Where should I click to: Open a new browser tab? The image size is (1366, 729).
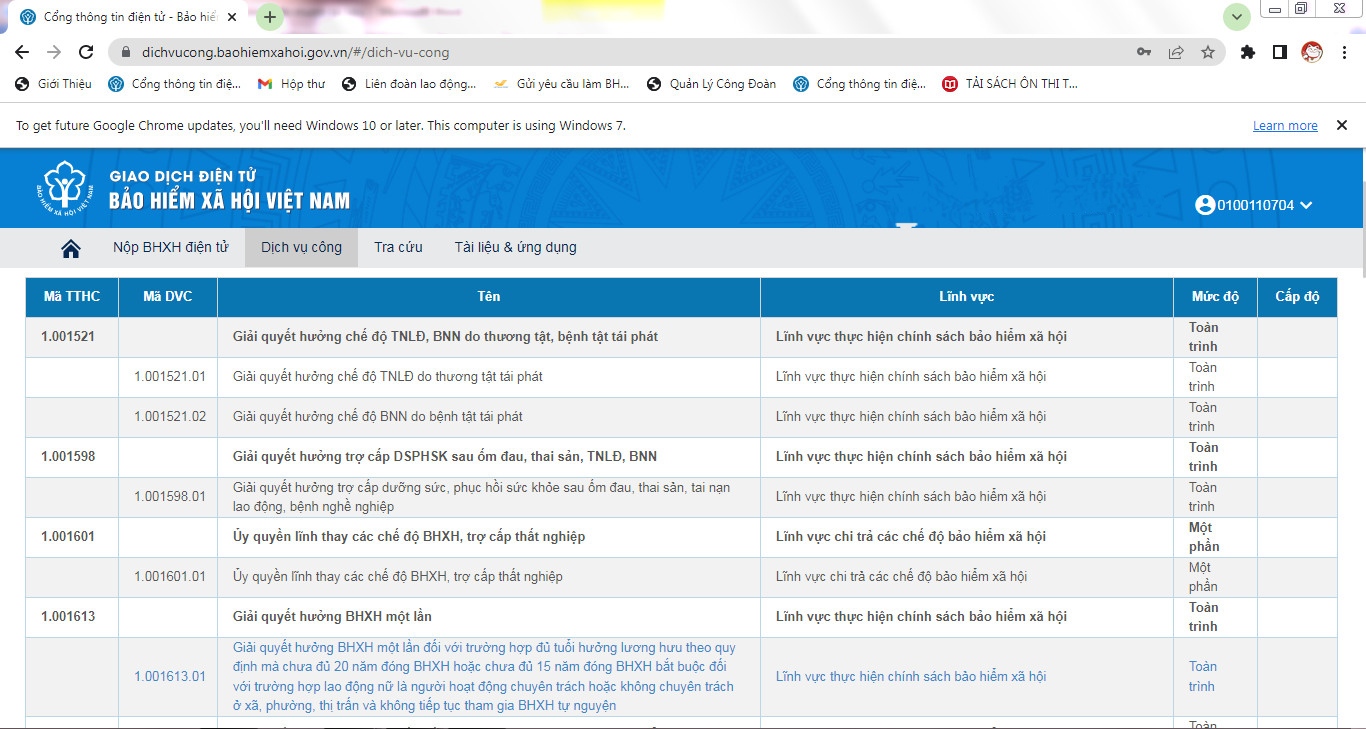[270, 17]
